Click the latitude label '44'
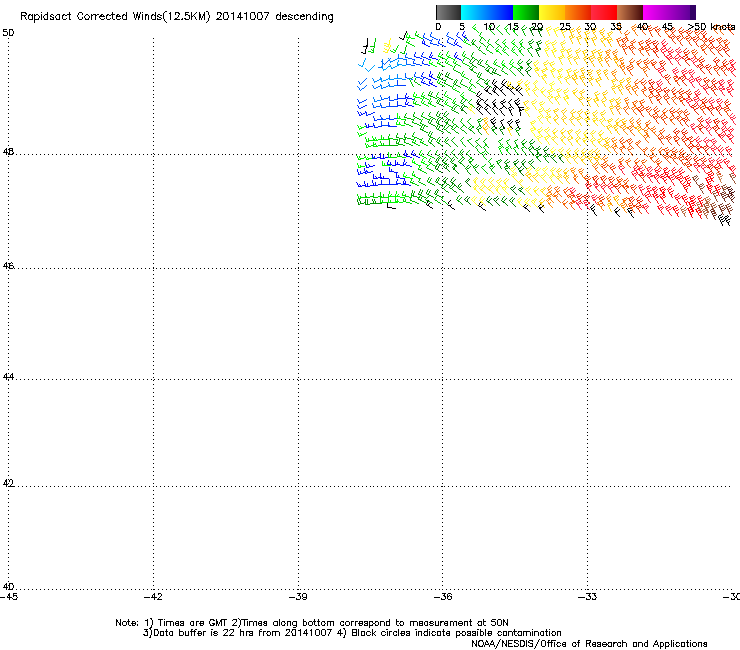This screenshot has height=650, width=740. 8,377
